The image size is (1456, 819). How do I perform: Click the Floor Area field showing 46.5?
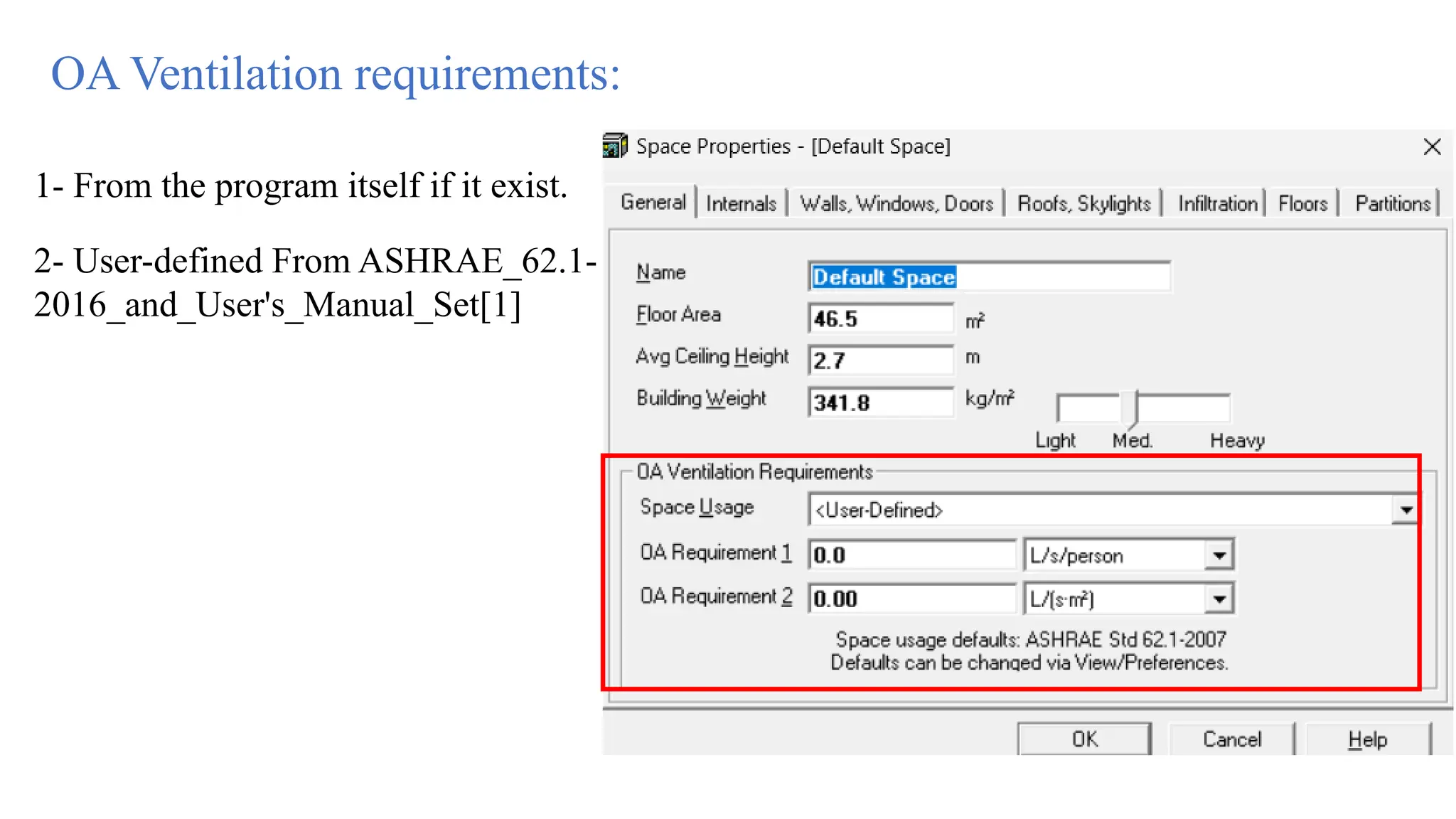point(880,318)
